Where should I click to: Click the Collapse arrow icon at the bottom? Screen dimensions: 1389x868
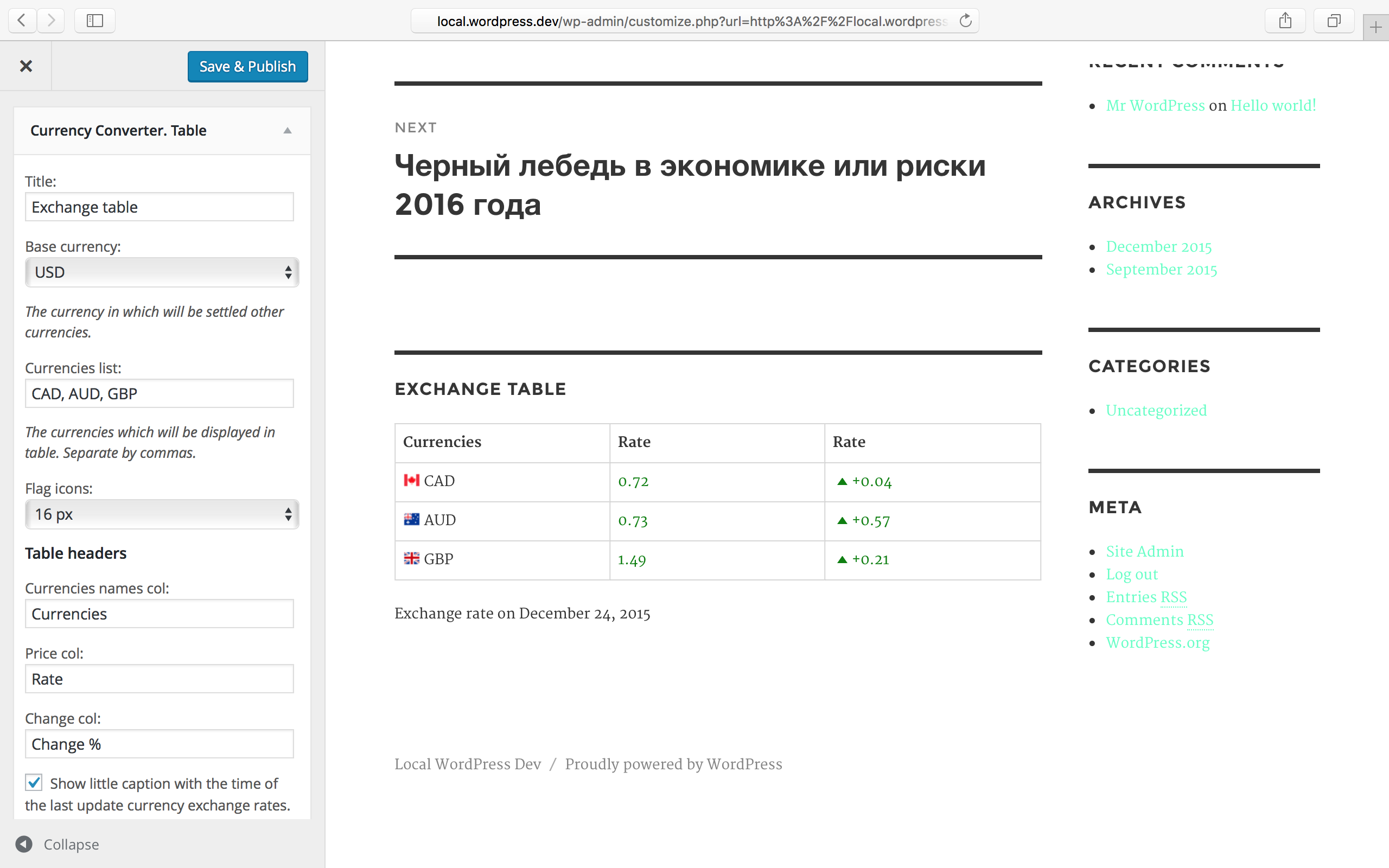24,844
